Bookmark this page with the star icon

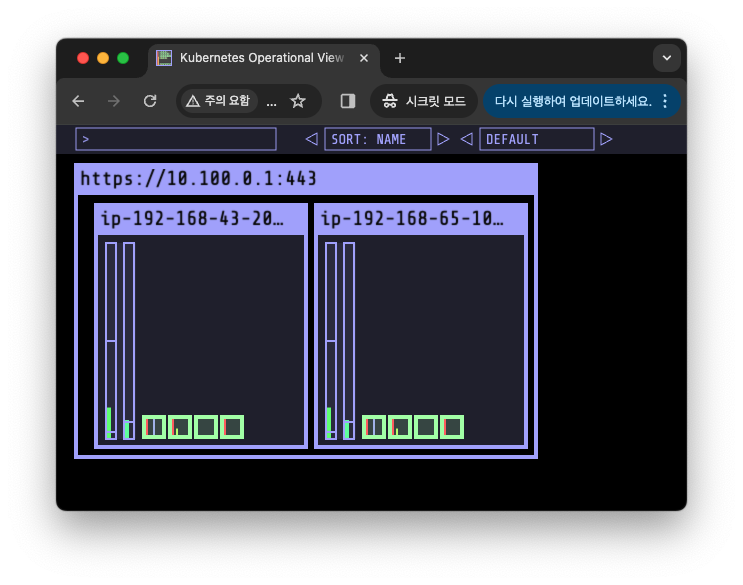[298, 101]
